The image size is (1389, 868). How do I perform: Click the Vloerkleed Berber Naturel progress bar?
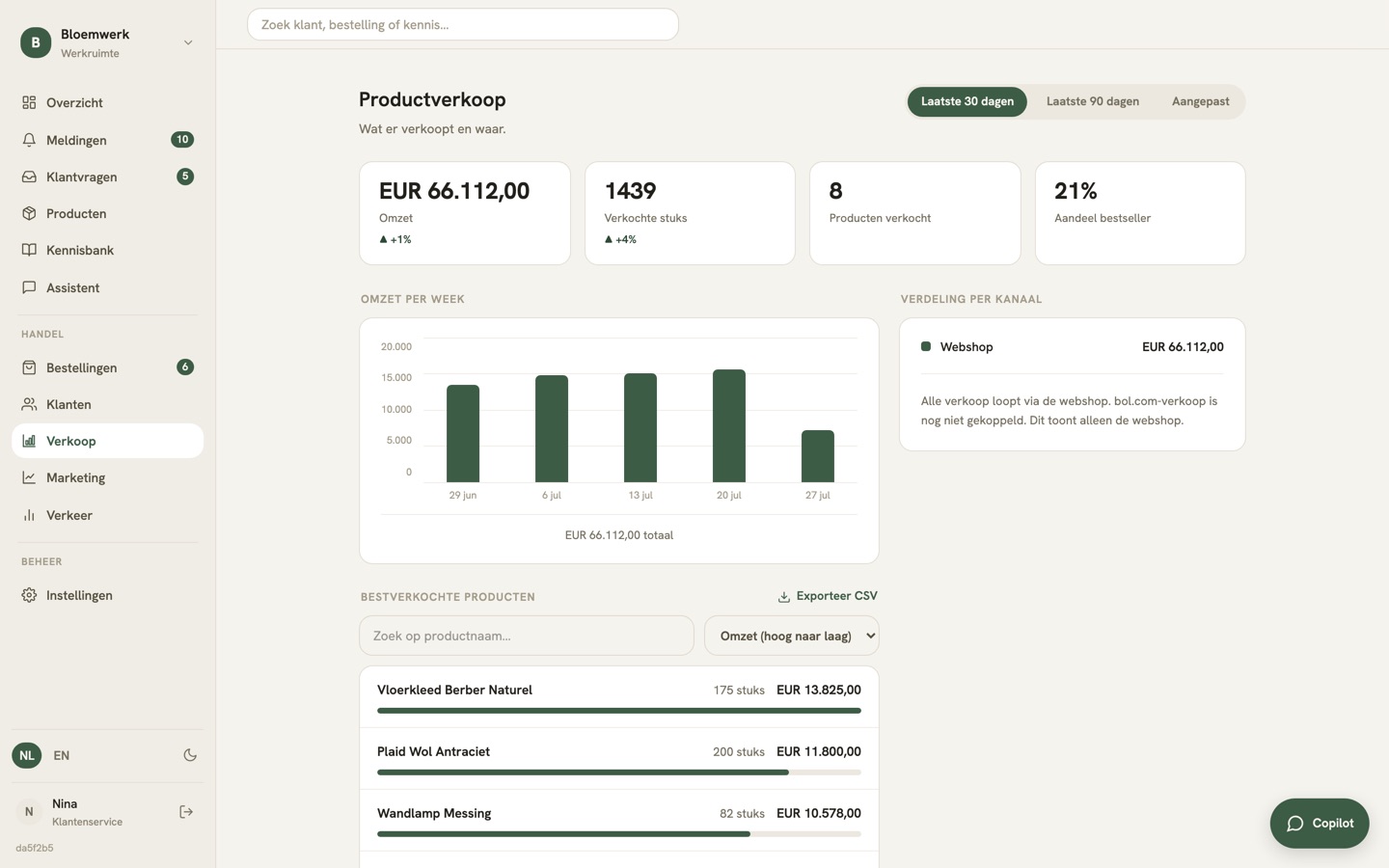[x=619, y=711]
